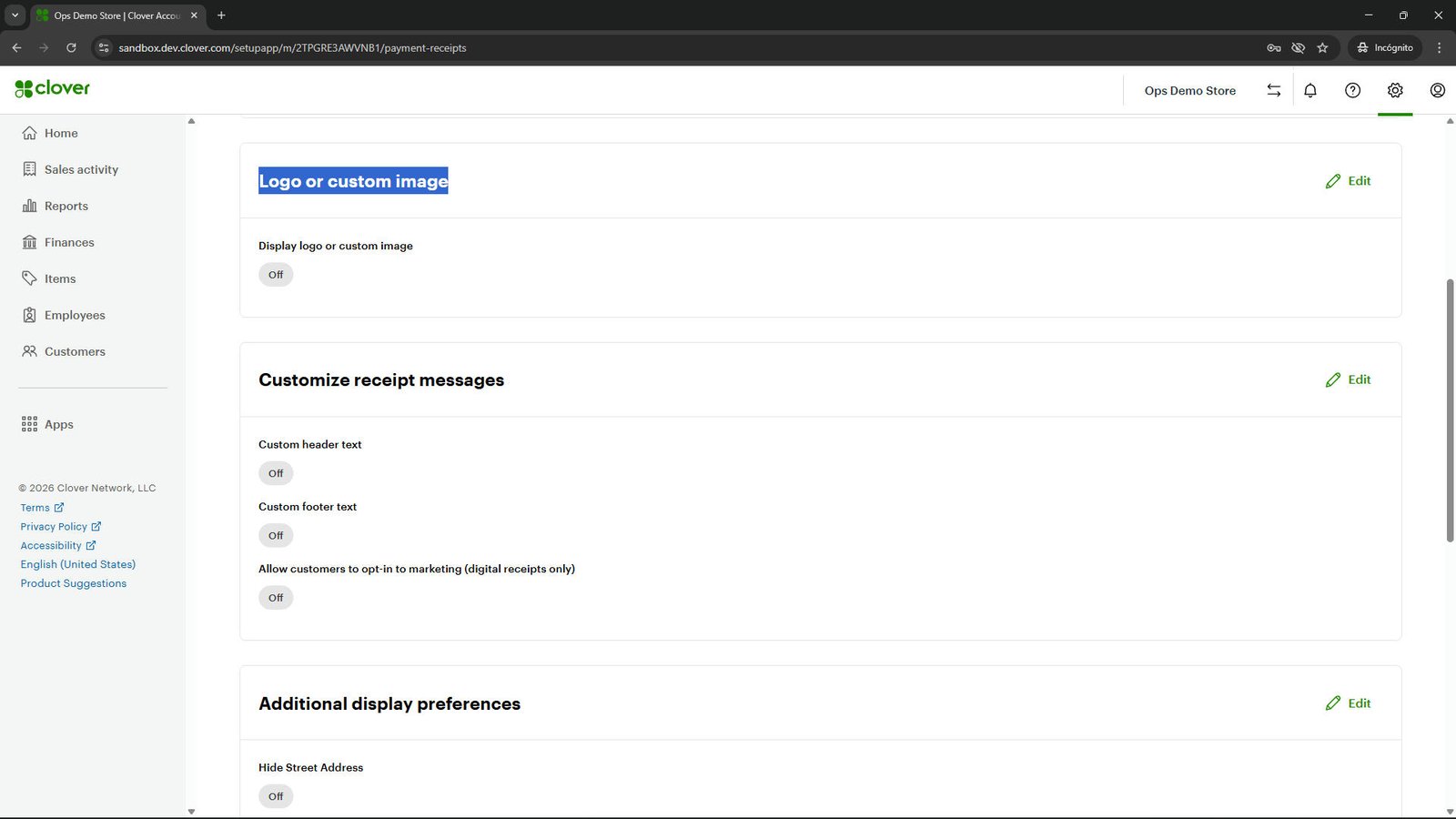The width and height of the screenshot is (1456, 819).
Task: Edit Additional display preferences section
Action: pyautogui.click(x=1348, y=703)
